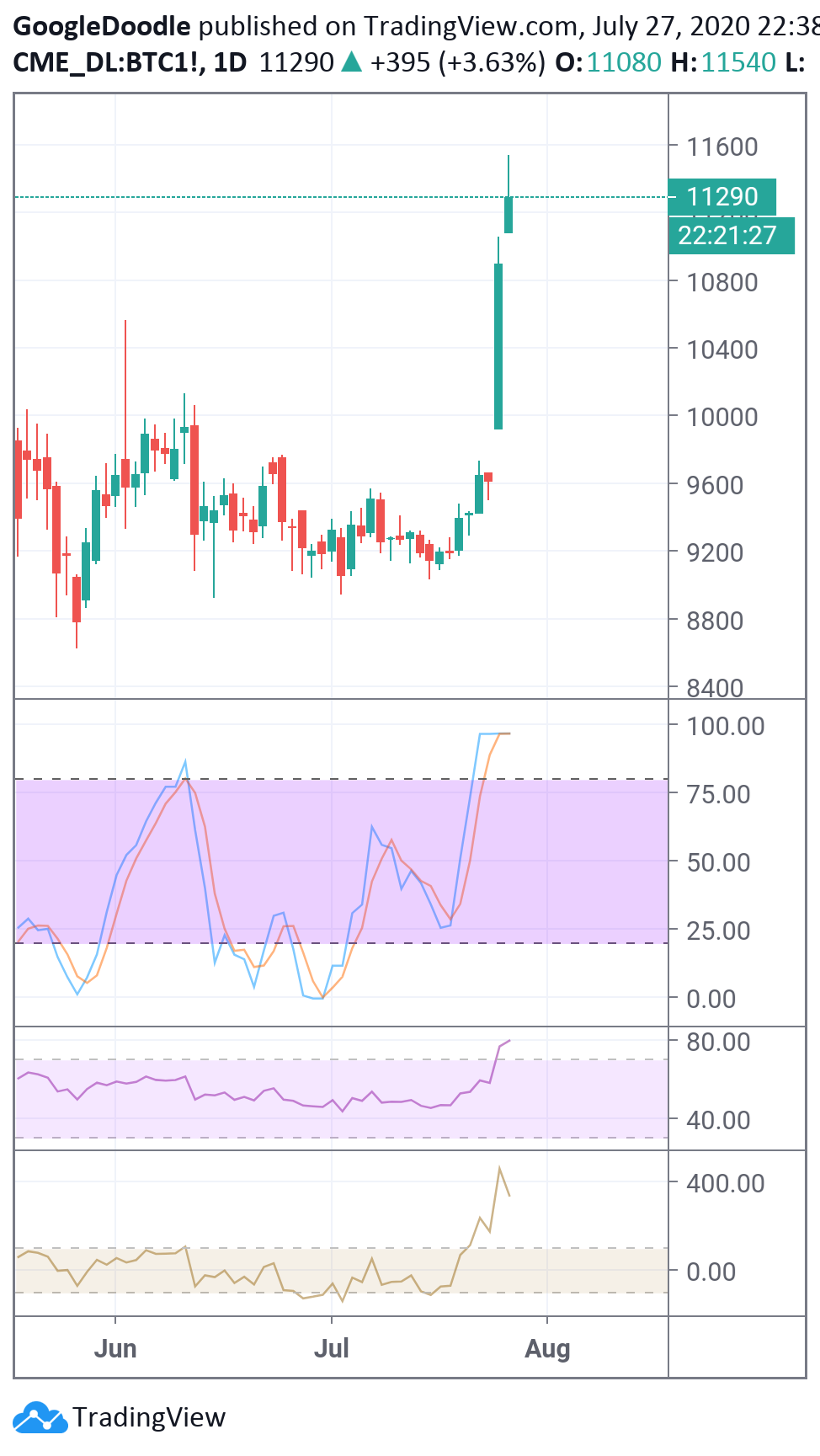
Task: Click the green up-triangle change indicator
Action: tap(352, 61)
